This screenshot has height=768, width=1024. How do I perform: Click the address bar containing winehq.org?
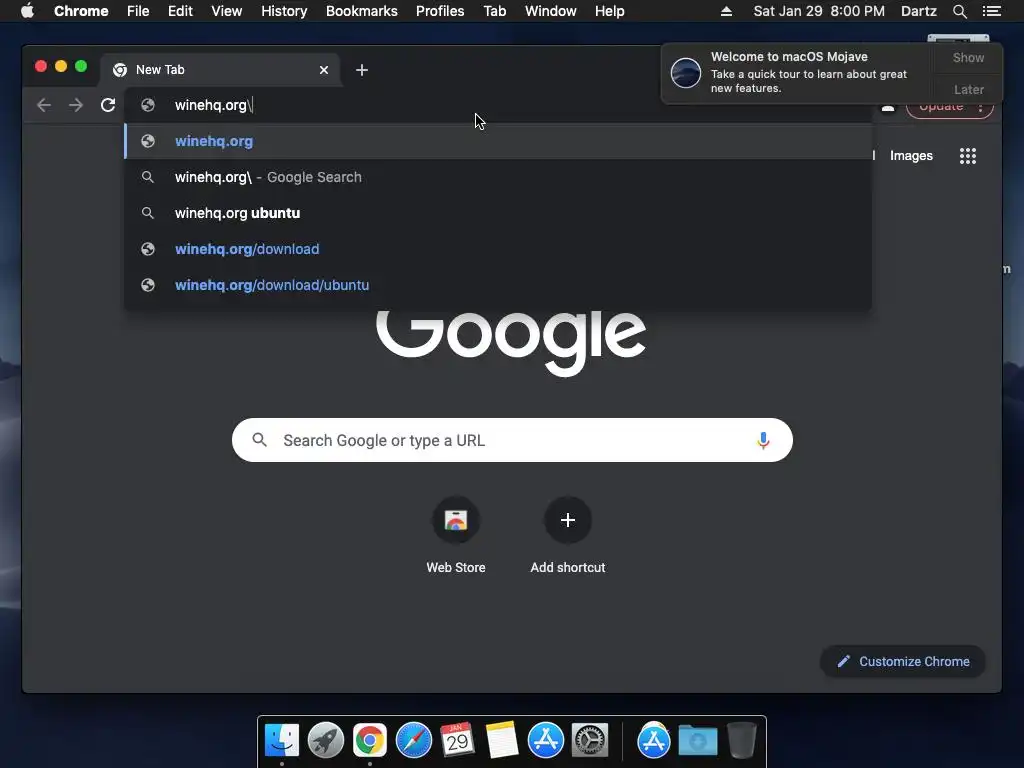click(x=498, y=105)
